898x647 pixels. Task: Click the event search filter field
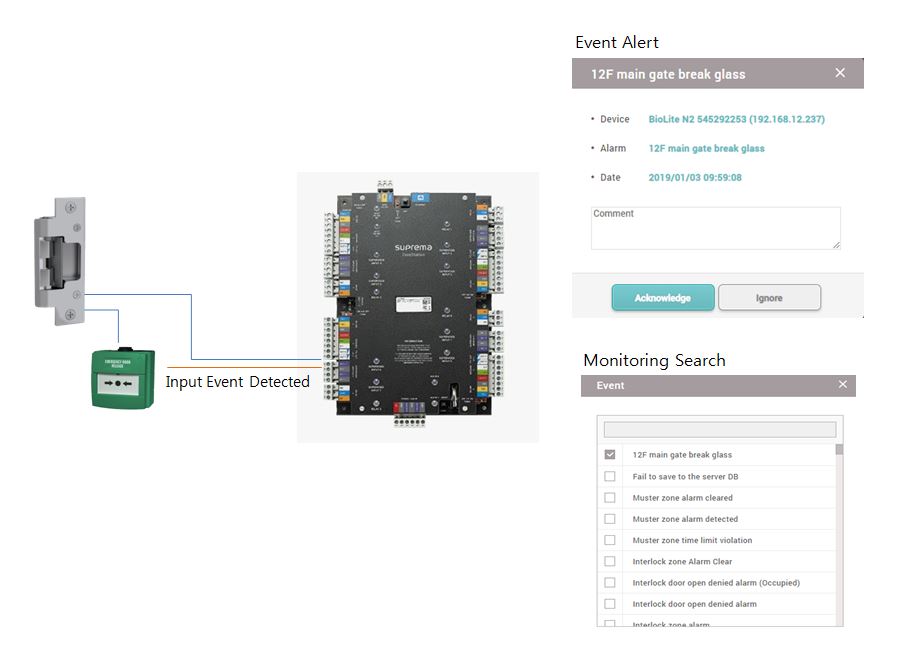[719, 429]
